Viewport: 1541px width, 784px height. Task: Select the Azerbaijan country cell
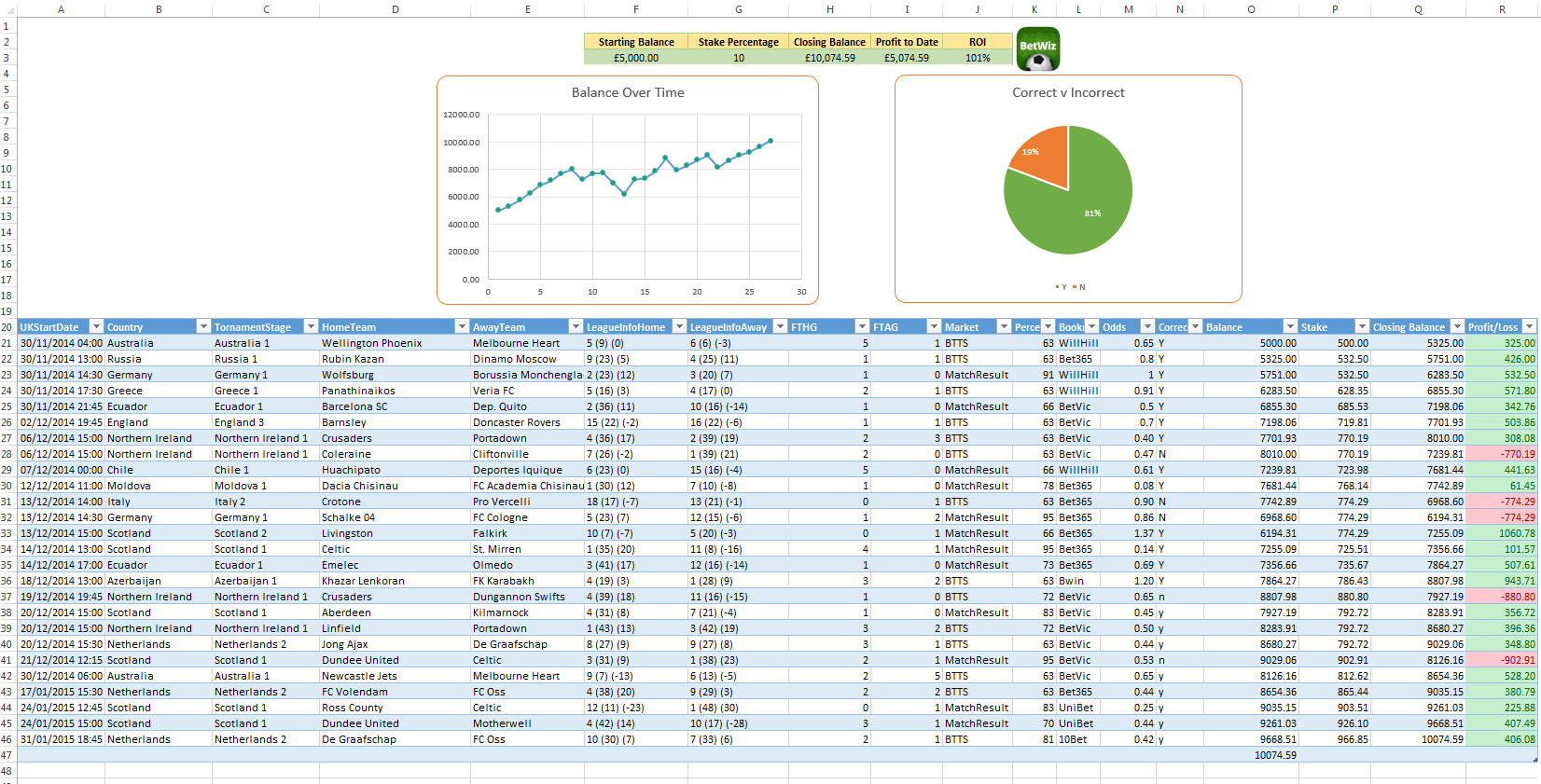tap(159, 581)
